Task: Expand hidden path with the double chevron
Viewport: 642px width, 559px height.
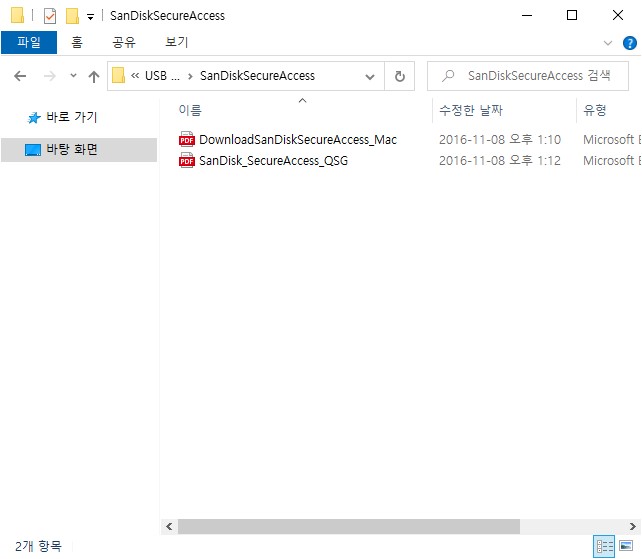Action: click(x=135, y=76)
